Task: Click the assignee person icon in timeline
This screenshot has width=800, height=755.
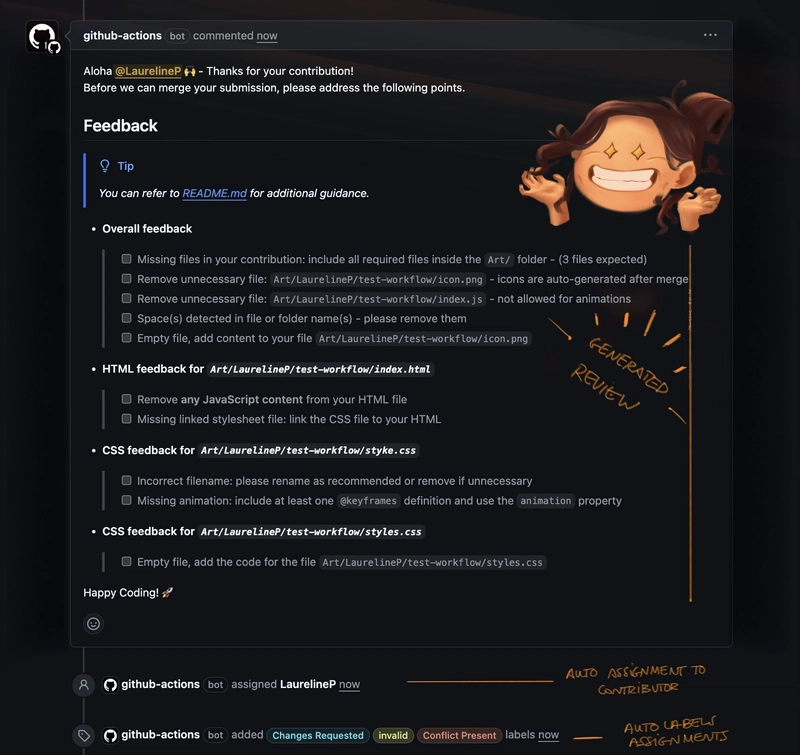Action: click(x=84, y=685)
